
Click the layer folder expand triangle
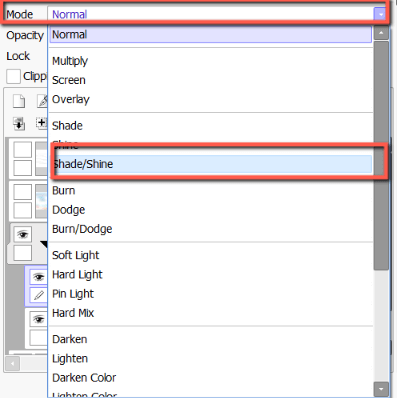click(44, 244)
